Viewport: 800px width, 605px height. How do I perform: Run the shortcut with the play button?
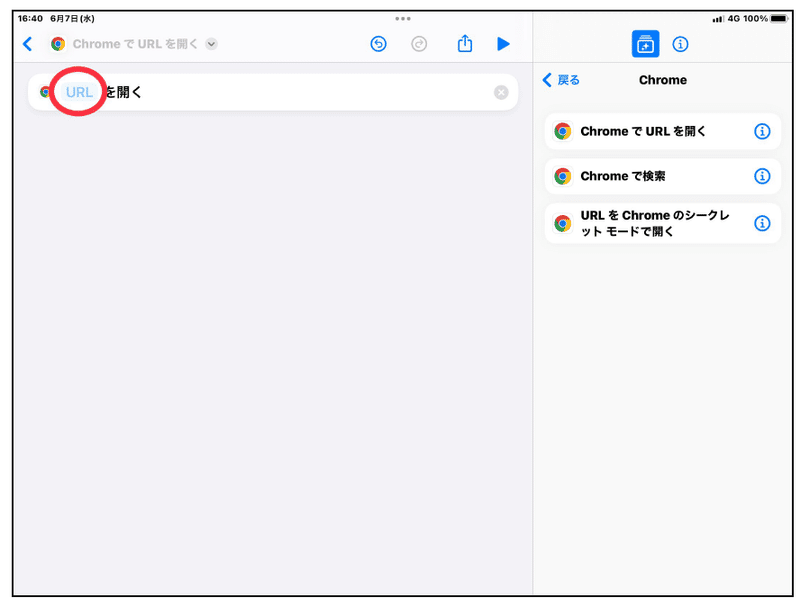503,44
